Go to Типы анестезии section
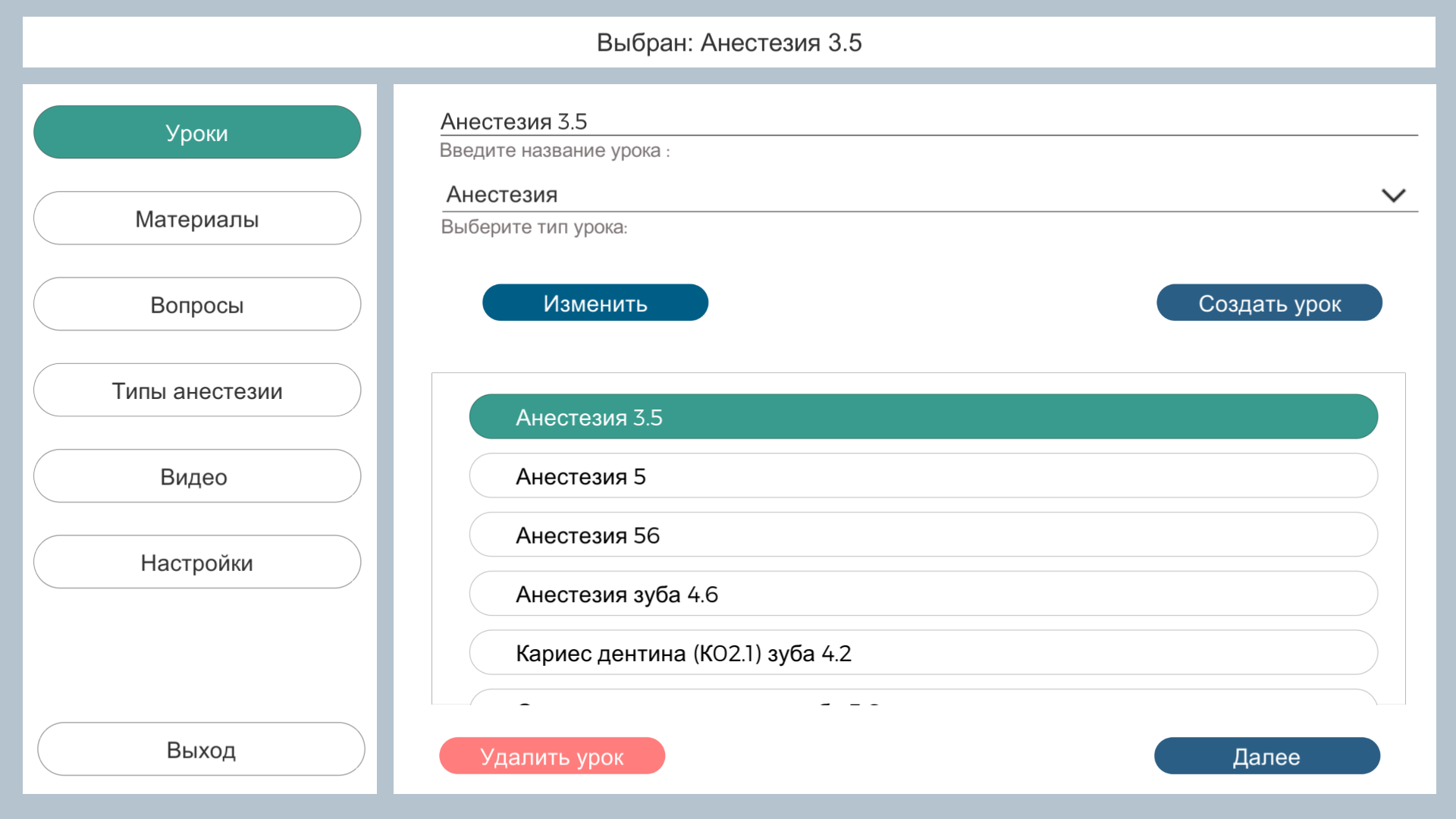 click(197, 391)
